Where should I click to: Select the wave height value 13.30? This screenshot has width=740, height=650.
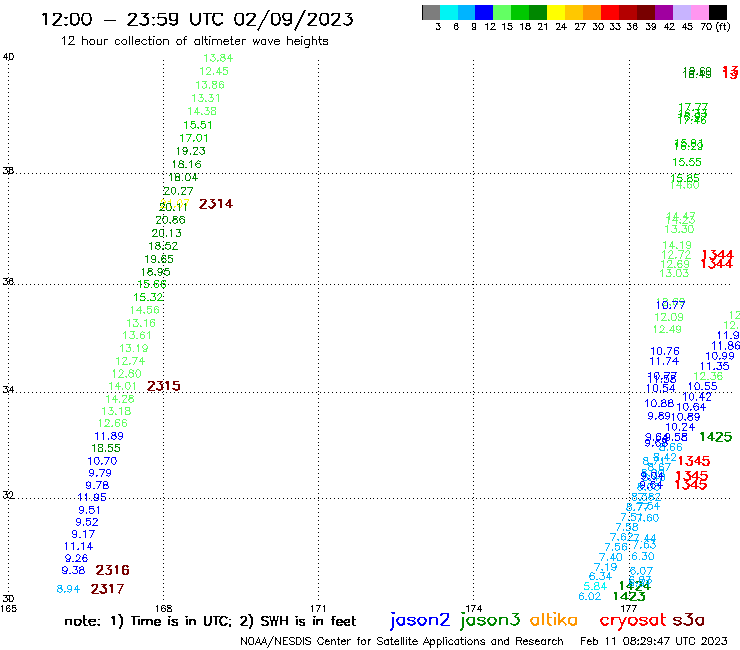[679, 229]
